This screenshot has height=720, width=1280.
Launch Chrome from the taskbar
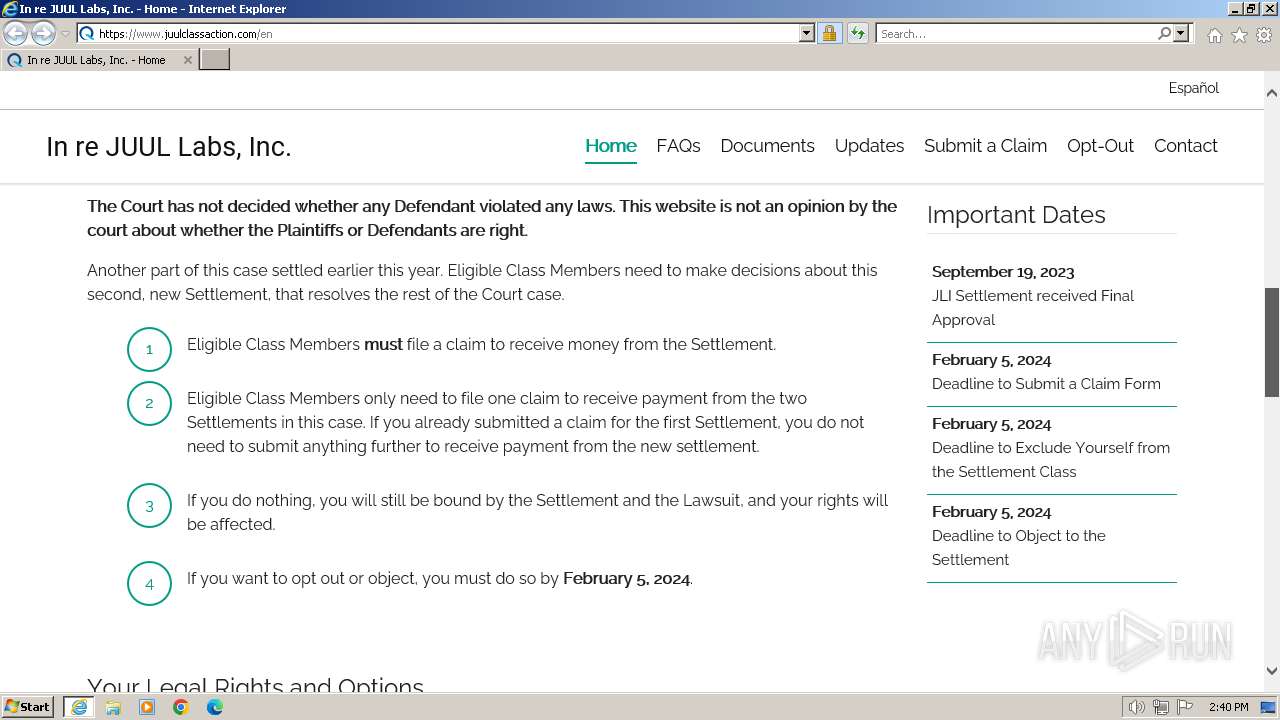point(181,707)
